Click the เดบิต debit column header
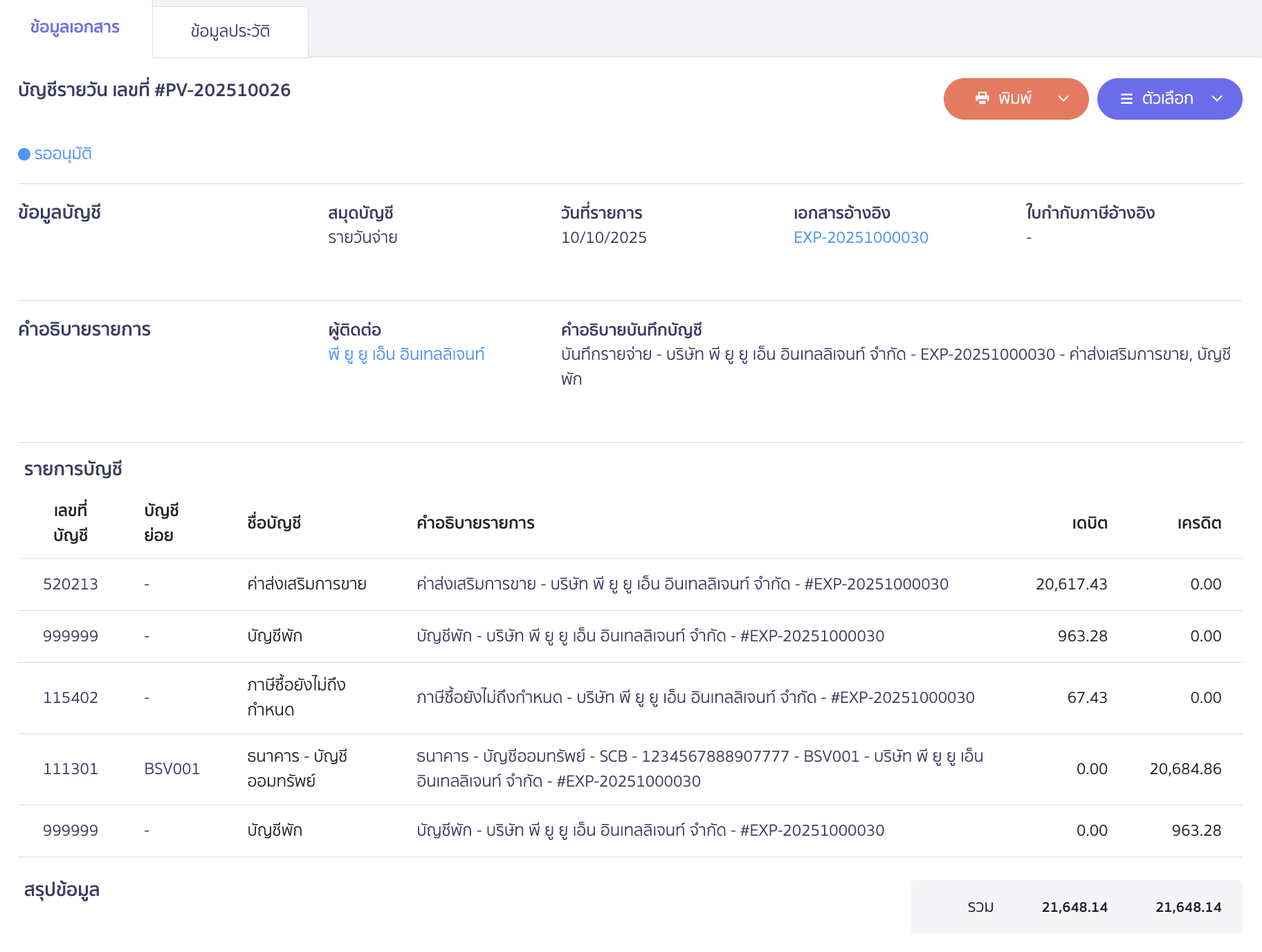 tap(1089, 523)
